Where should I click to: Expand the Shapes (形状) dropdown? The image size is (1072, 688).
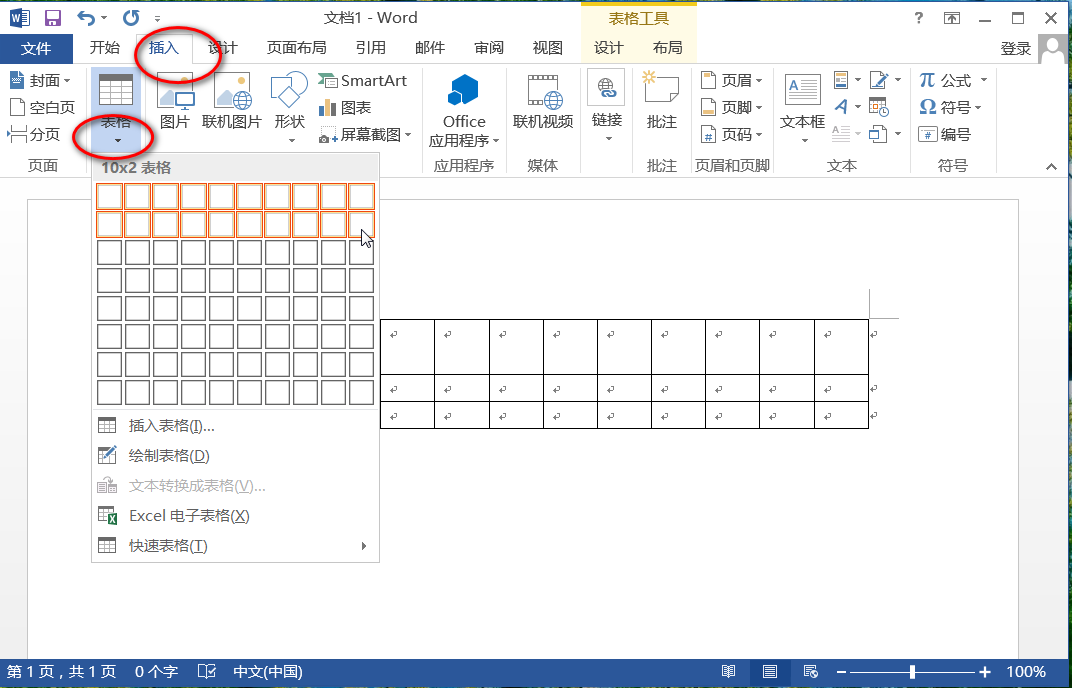(292, 141)
